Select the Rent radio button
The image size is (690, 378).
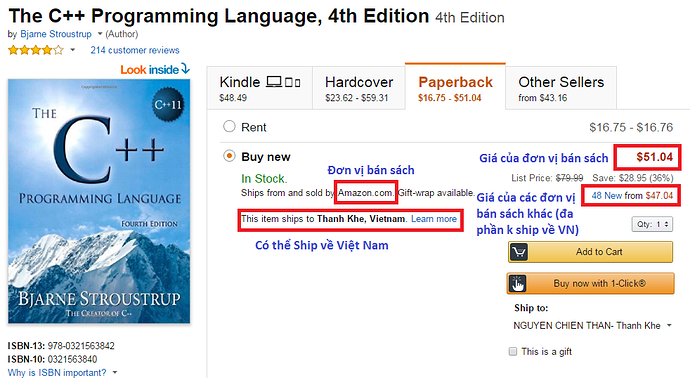[229, 127]
